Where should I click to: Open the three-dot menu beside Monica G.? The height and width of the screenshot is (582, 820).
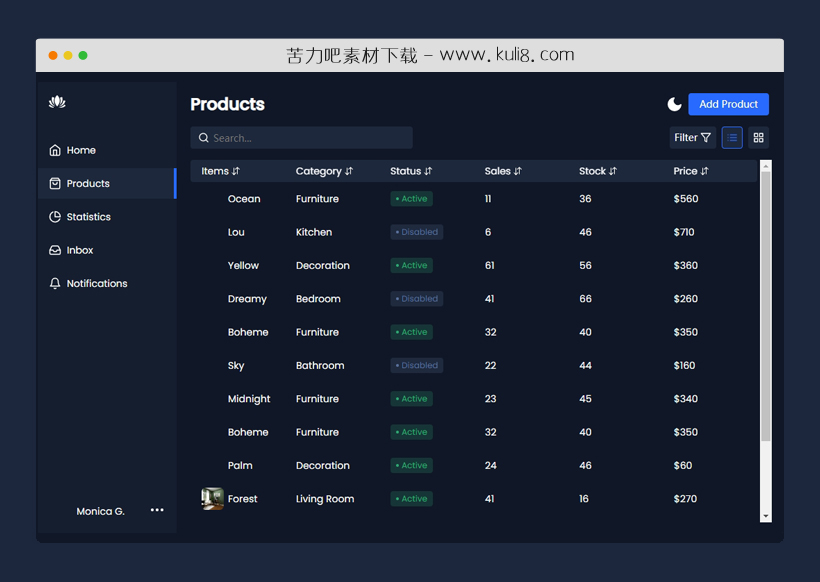(x=157, y=510)
